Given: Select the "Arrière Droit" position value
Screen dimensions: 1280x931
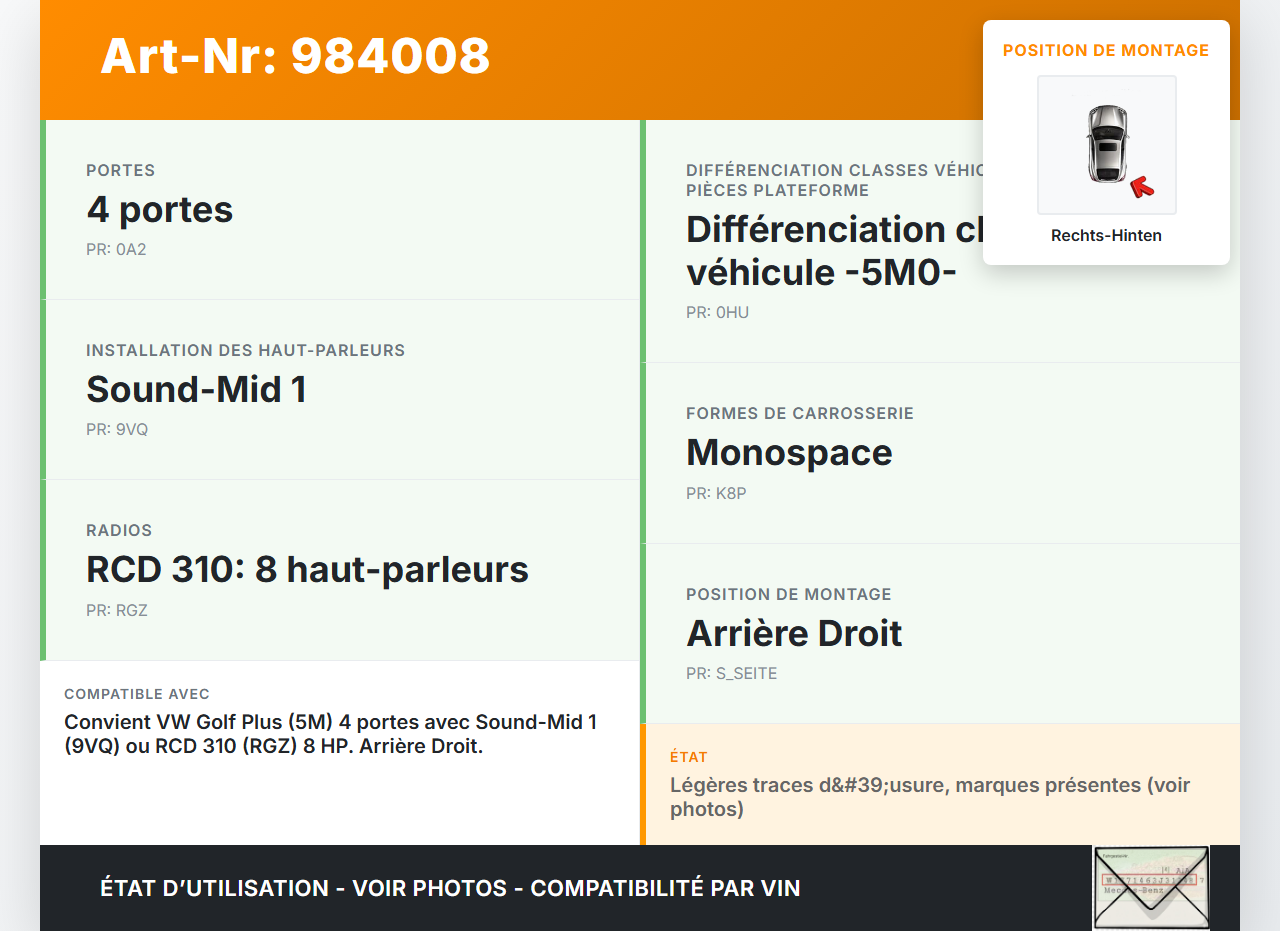Looking at the screenshot, I should pyautogui.click(x=794, y=633).
